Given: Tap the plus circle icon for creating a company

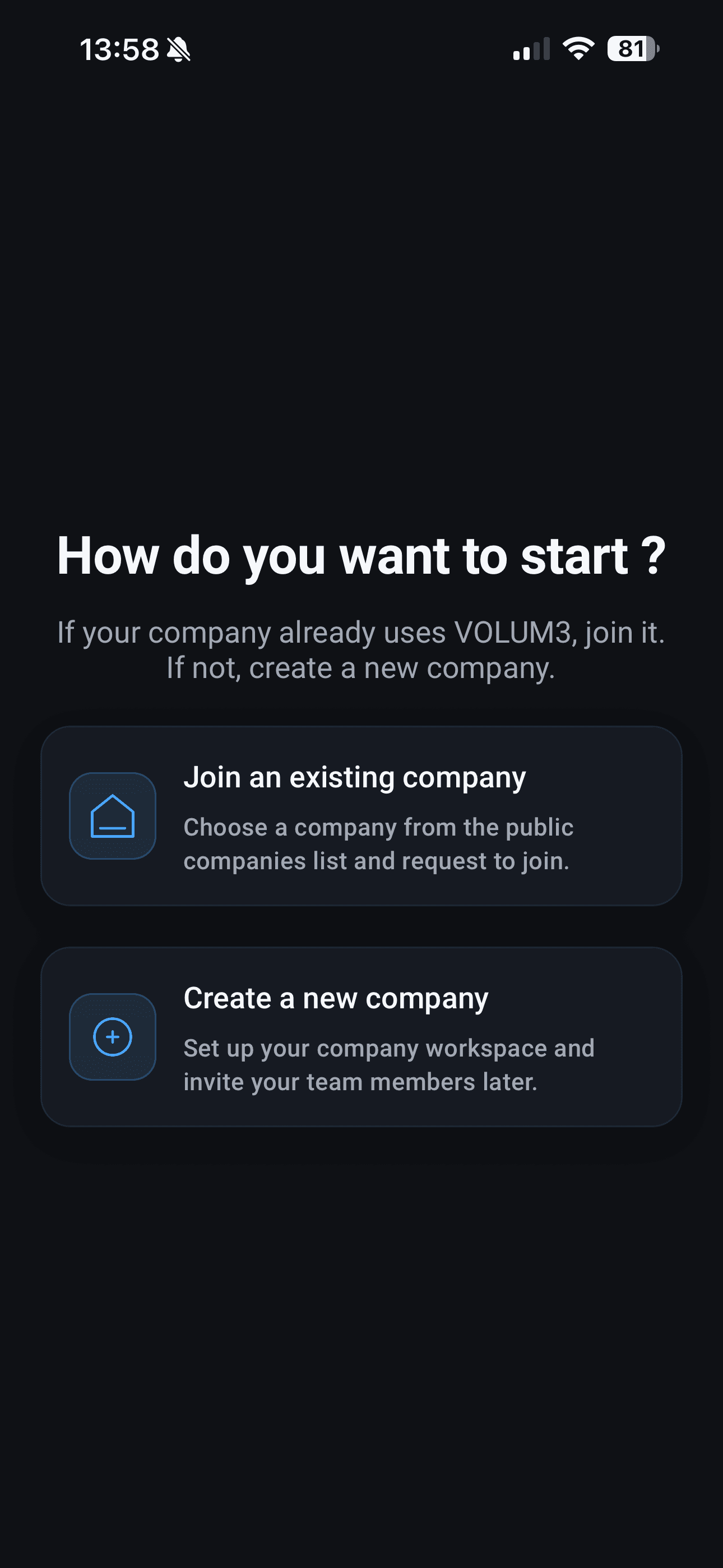Looking at the screenshot, I should click(x=113, y=1036).
